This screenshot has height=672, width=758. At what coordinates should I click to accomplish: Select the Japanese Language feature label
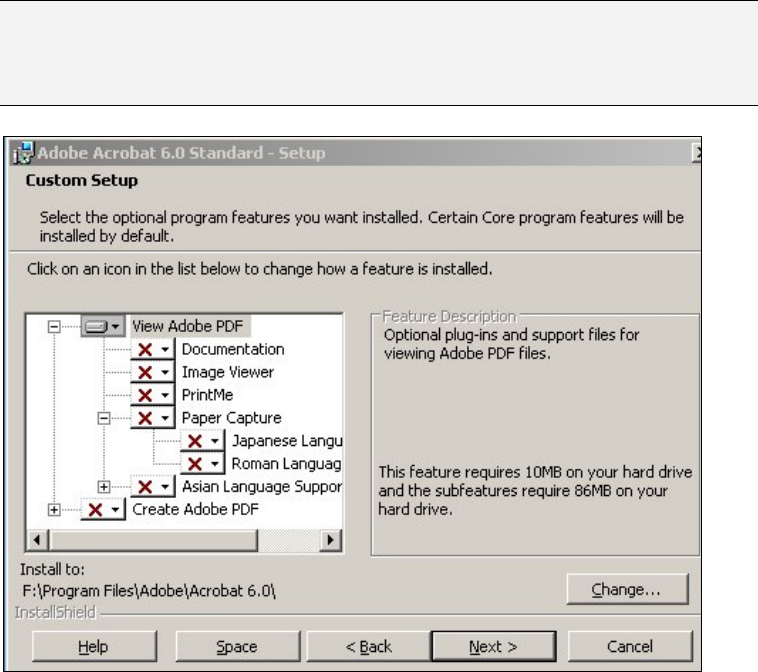[x=287, y=441]
